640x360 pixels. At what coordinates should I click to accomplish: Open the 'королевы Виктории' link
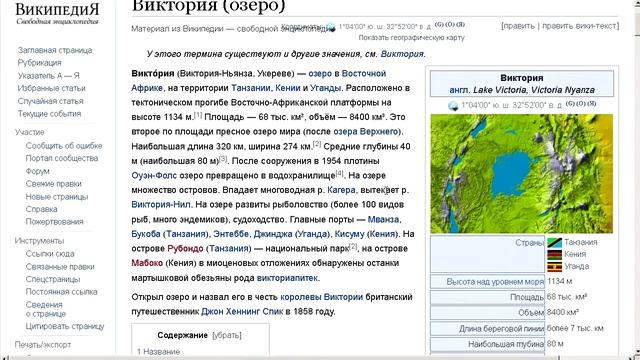tap(321, 297)
